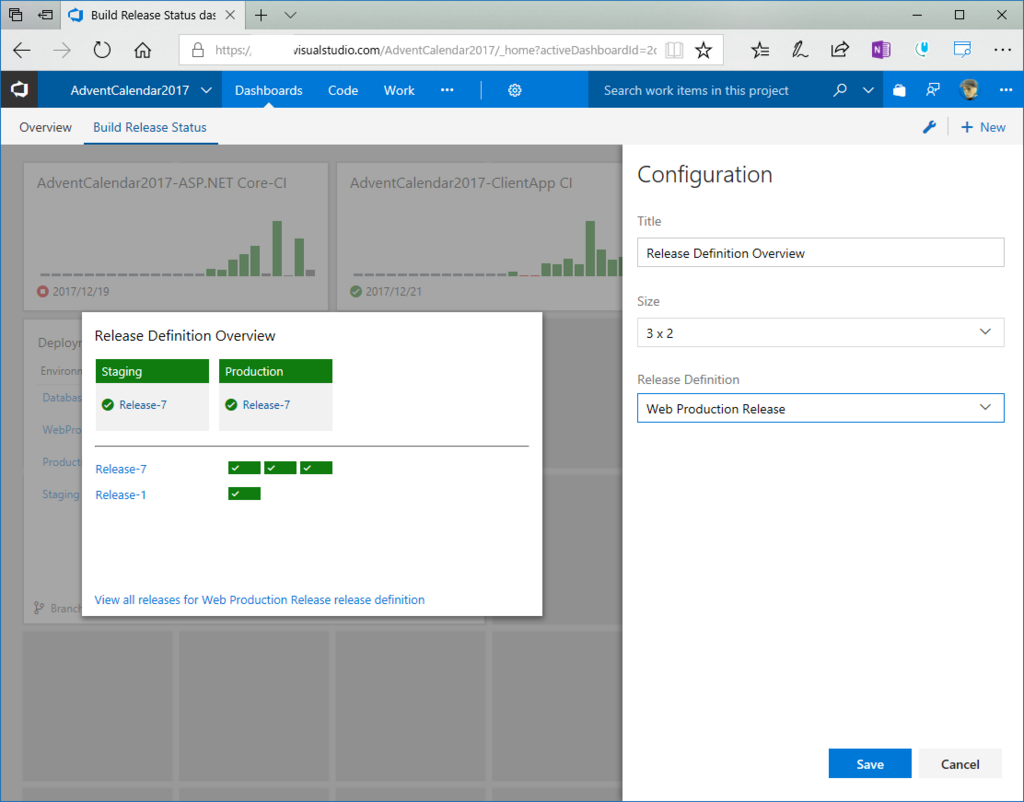Open the Work hub
The image size is (1024, 802).
399,90
